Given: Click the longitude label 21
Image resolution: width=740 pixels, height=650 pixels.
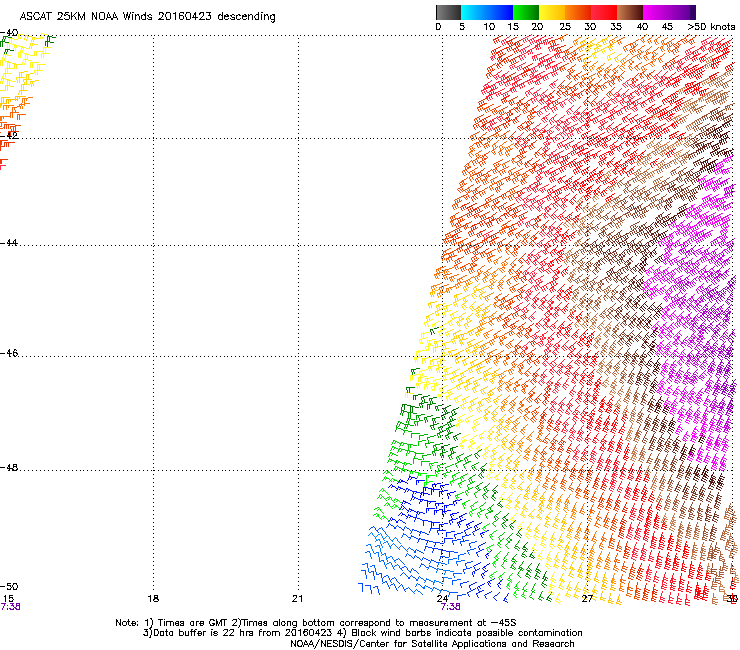Looking at the screenshot, I should coord(297,599).
